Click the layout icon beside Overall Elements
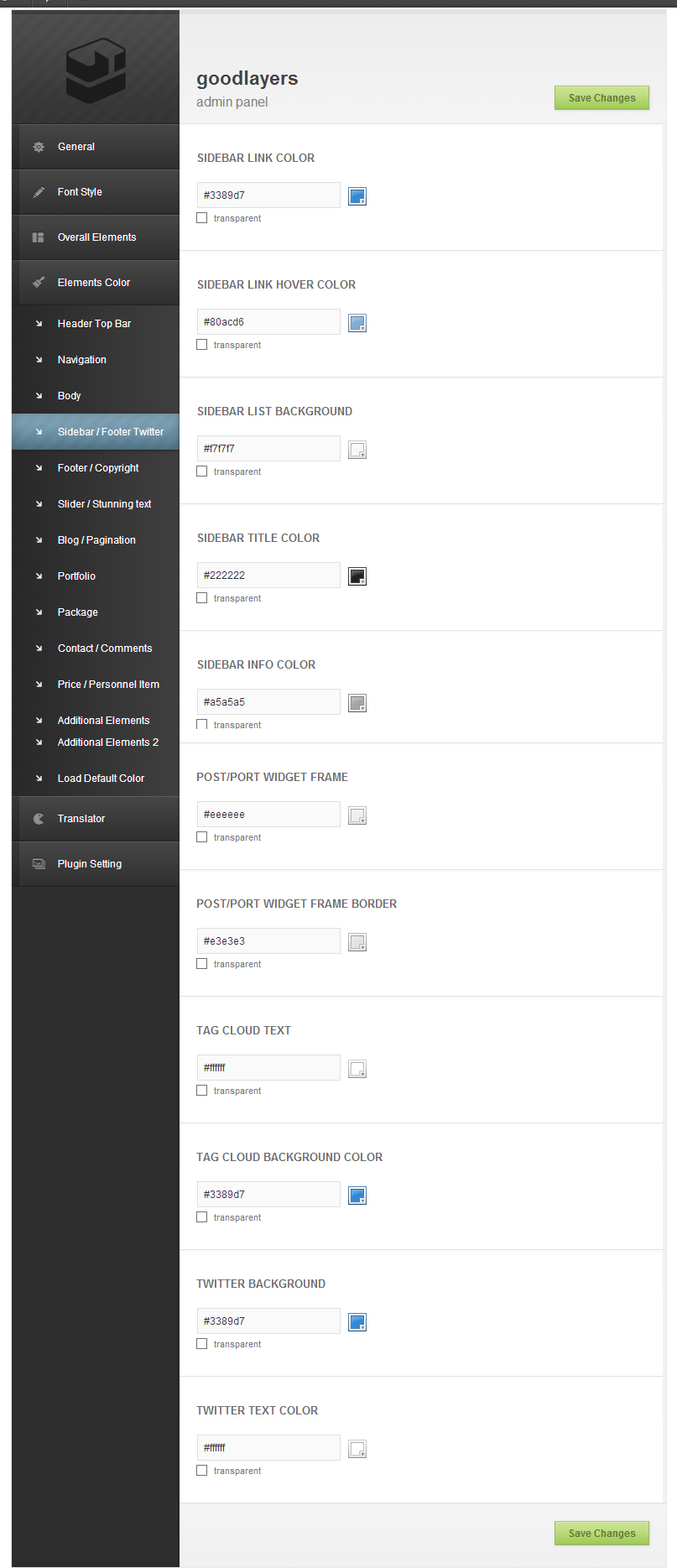The height and width of the screenshot is (1568, 677). pyautogui.click(x=39, y=237)
